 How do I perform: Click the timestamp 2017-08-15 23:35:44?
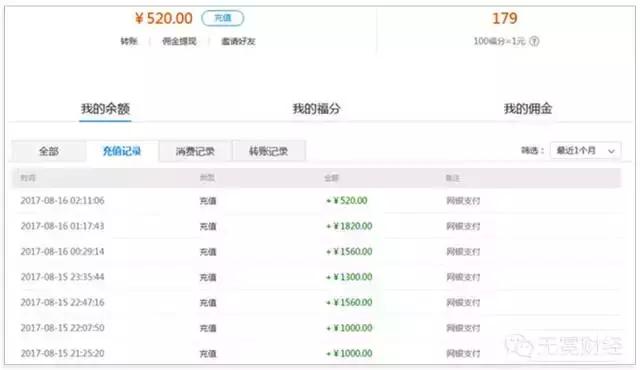pyautogui.click(x=62, y=277)
